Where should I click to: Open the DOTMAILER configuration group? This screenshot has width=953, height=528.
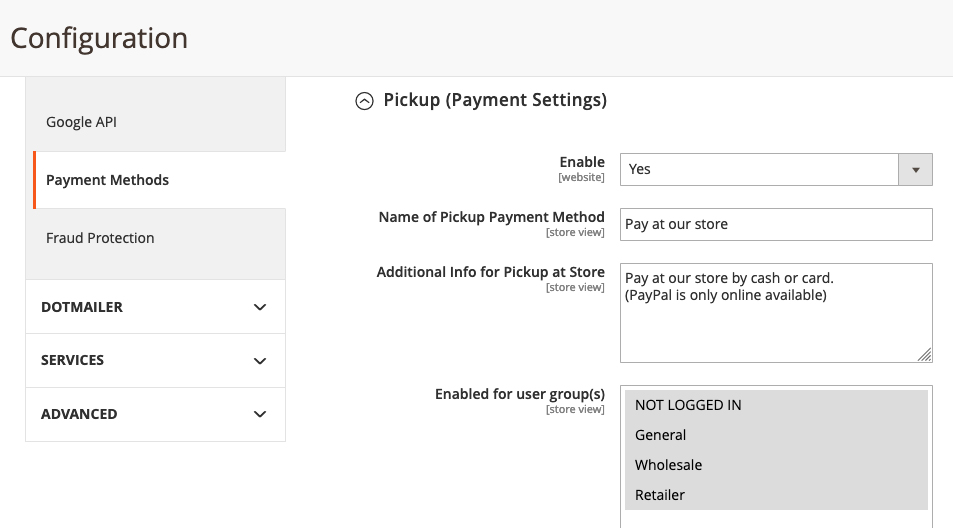click(82, 307)
